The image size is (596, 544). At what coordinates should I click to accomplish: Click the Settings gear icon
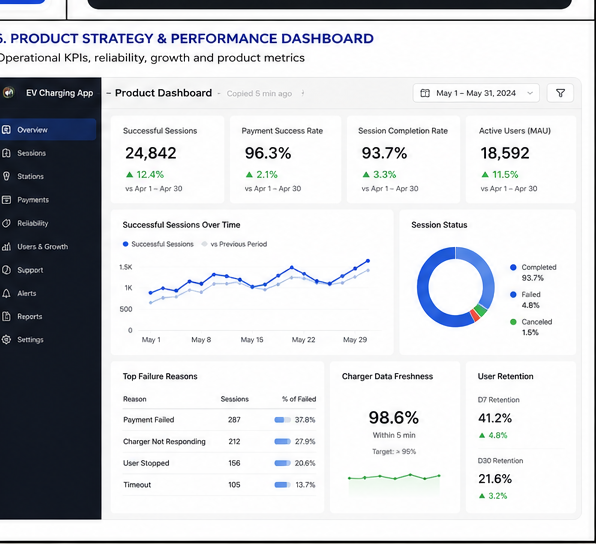[x=6, y=339]
